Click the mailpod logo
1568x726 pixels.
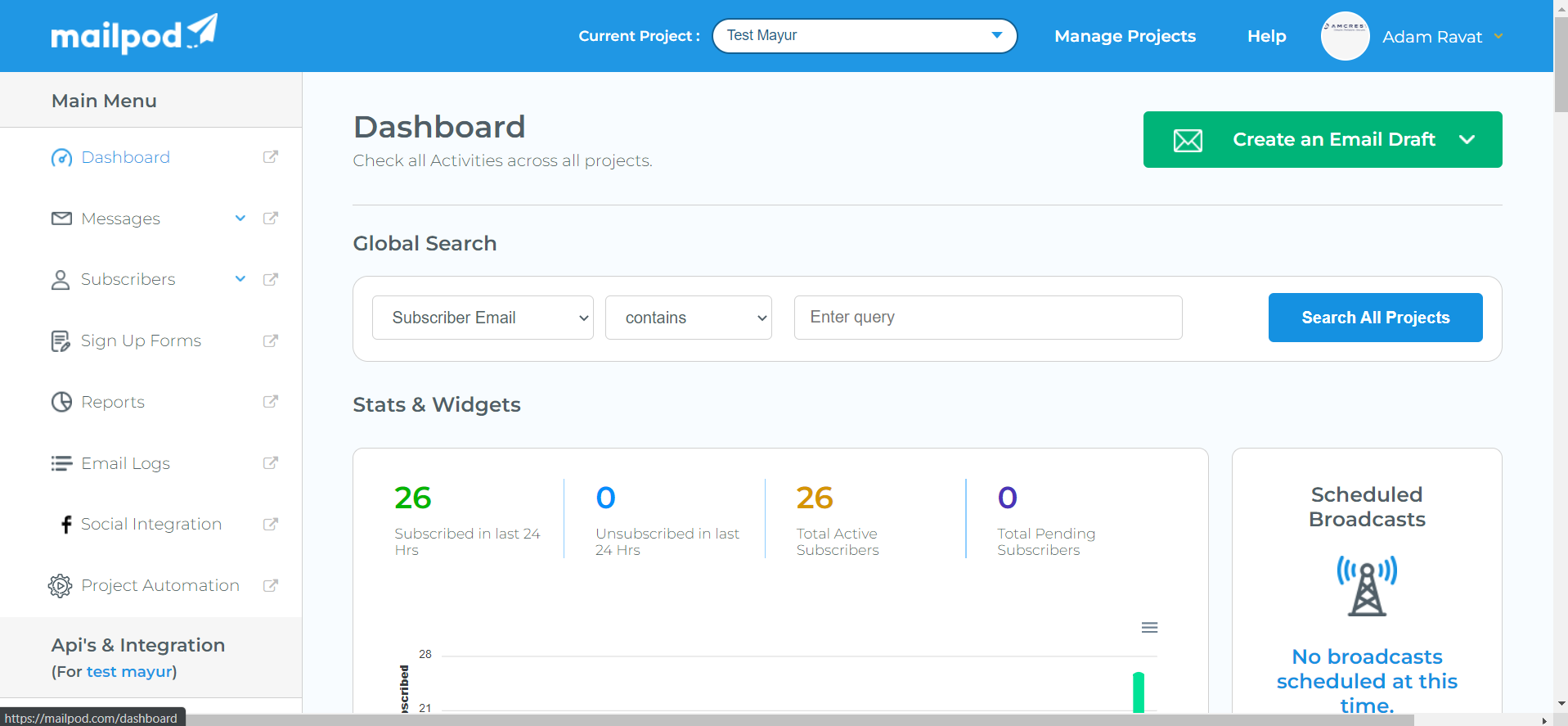tap(134, 34)
